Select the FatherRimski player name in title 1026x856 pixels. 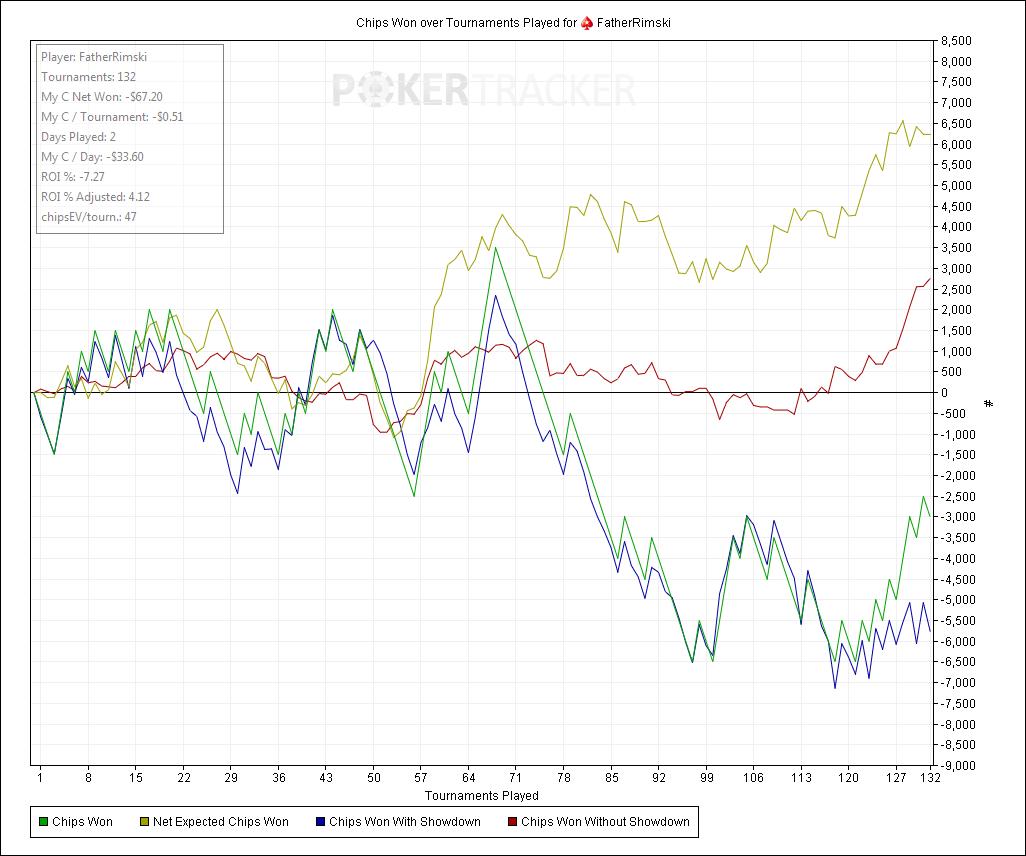pyautogui.click(x=634, y=23)
